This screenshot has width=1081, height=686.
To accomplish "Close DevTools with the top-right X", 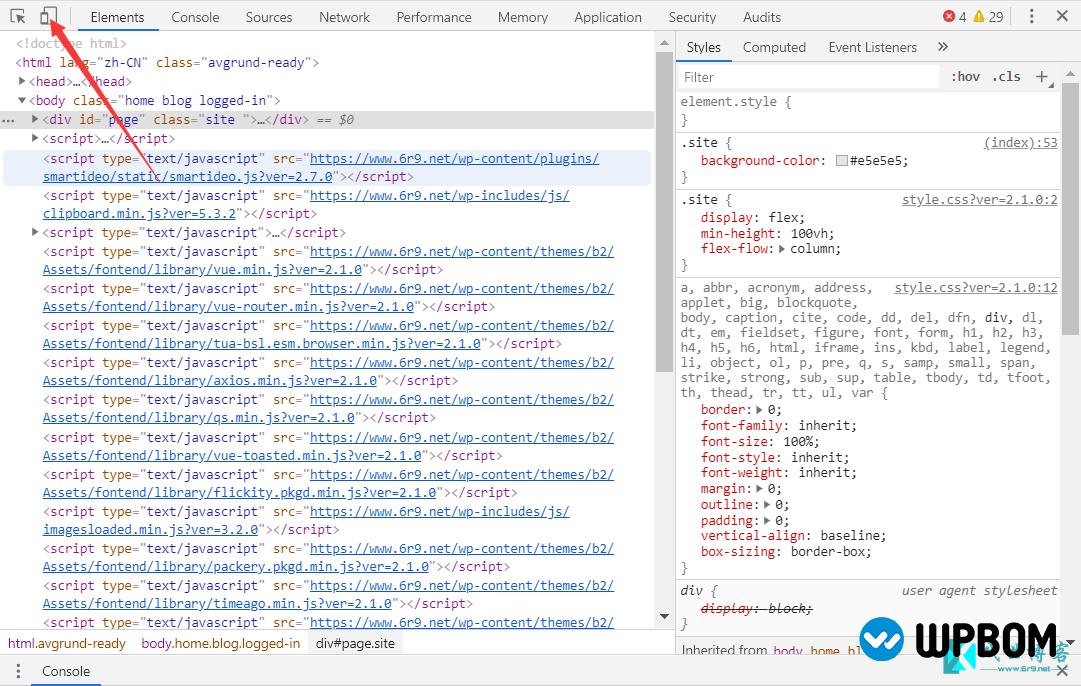I will coord(1062,15).
